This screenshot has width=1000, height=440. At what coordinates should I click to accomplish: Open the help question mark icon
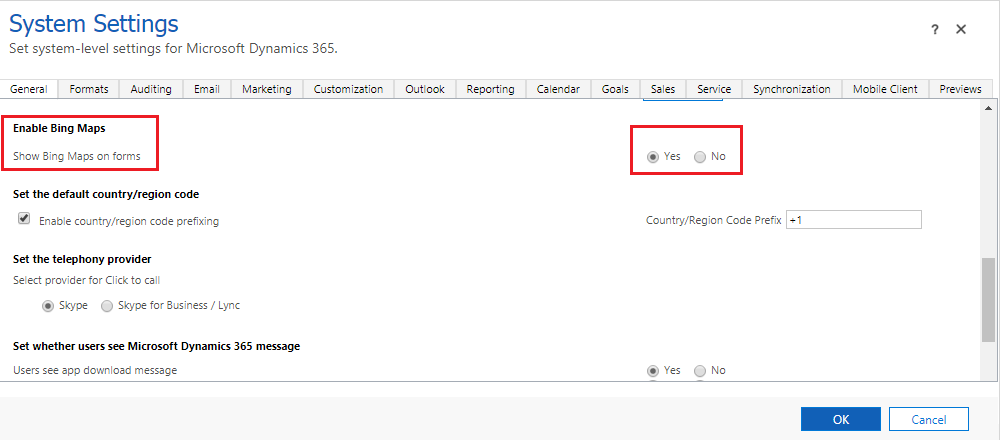pyautogui.click(x=935, y=29)
